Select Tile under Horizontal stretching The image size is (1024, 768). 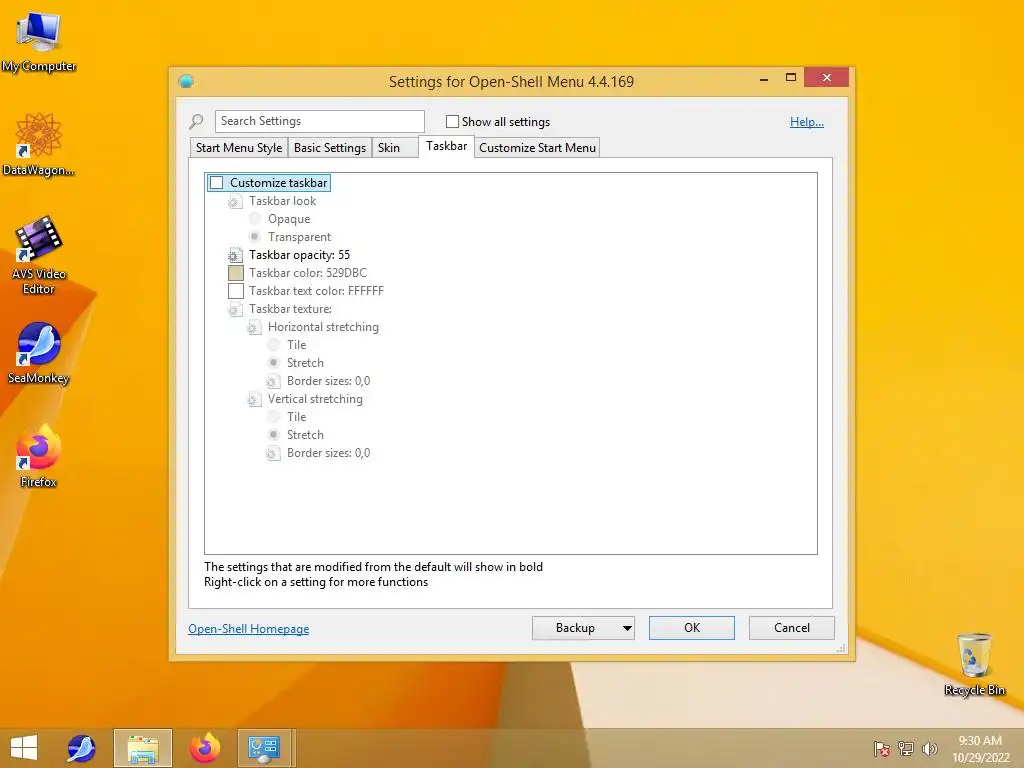[x=274, y=344]
